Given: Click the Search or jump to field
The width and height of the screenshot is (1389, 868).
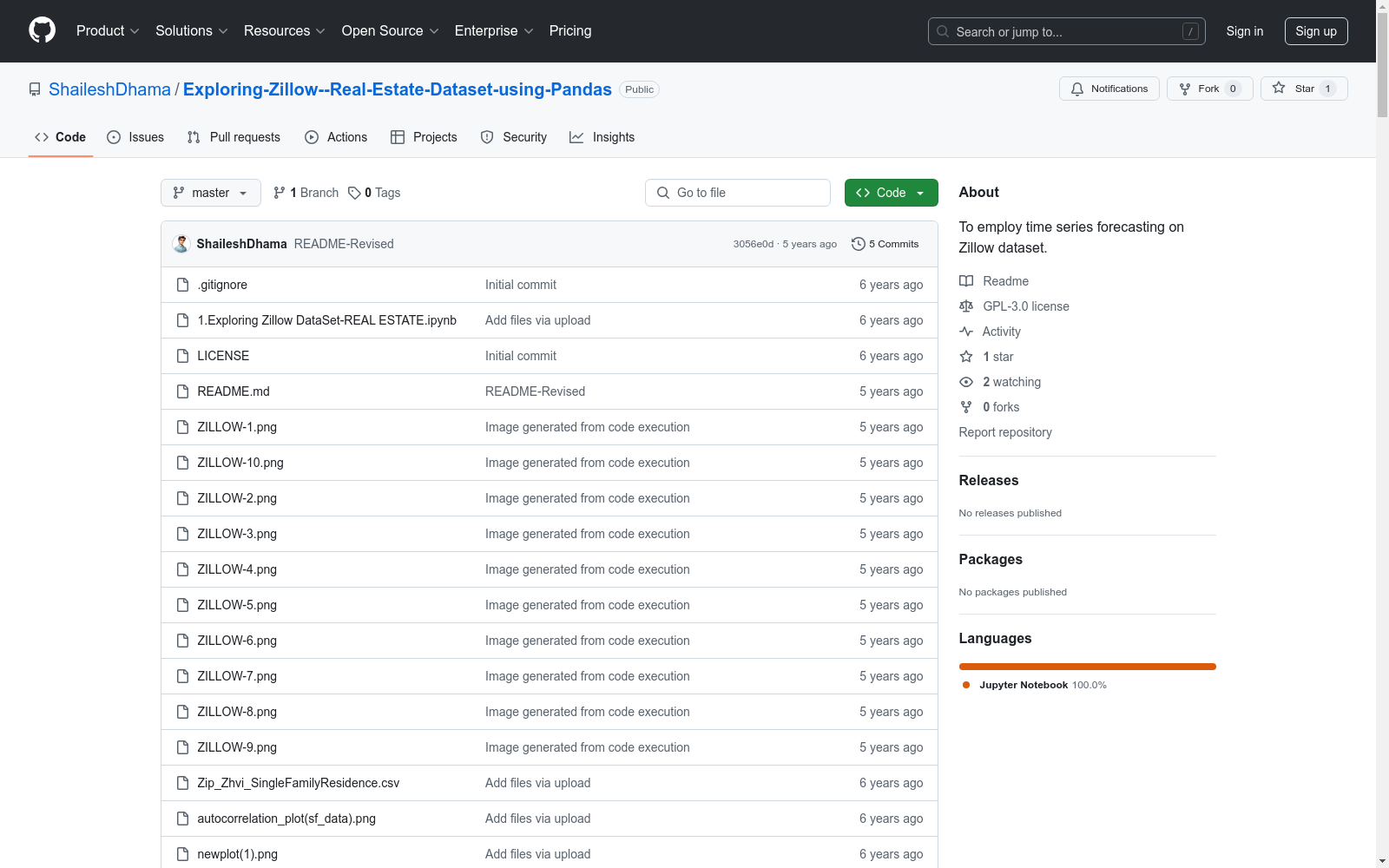Looking at the screenshot, I should tap(1067, 31).
